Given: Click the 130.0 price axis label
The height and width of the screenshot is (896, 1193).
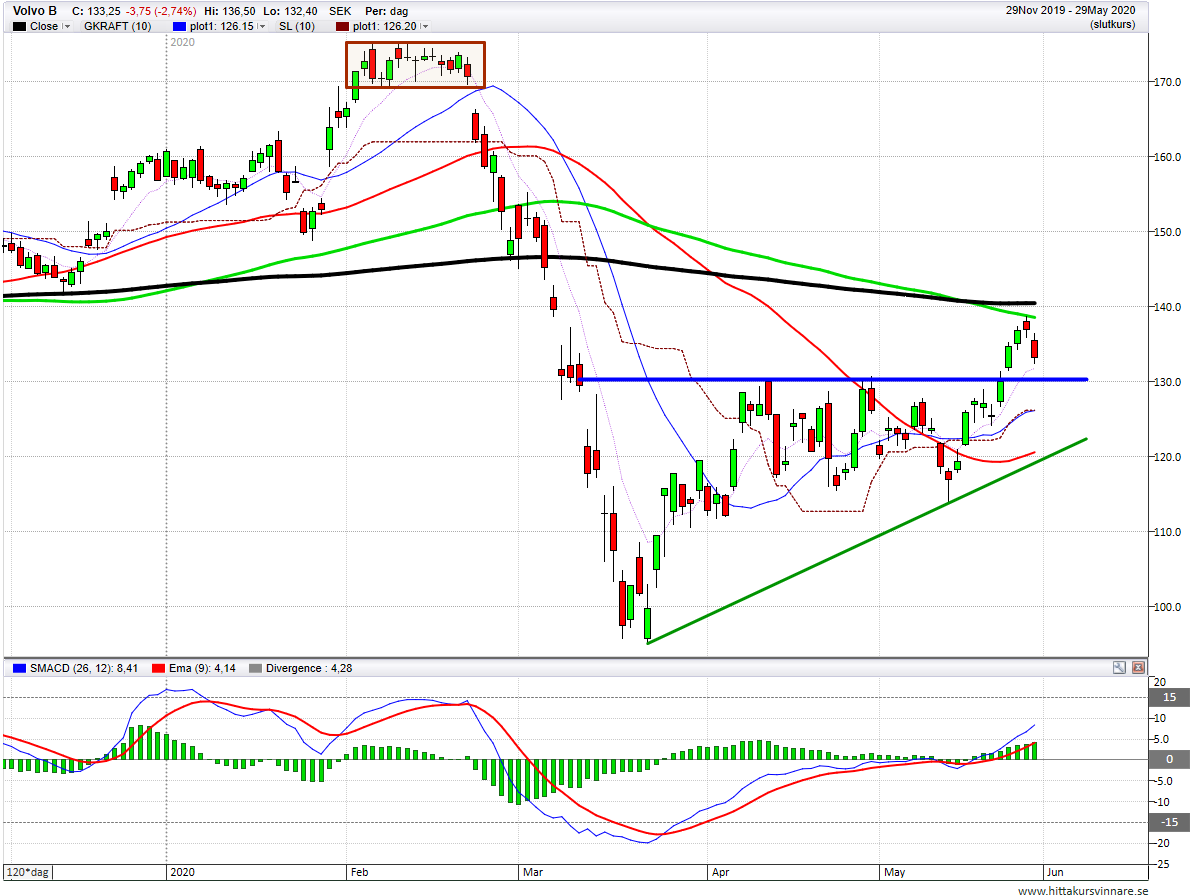Looking at the screenshot, I should 1168,383.
